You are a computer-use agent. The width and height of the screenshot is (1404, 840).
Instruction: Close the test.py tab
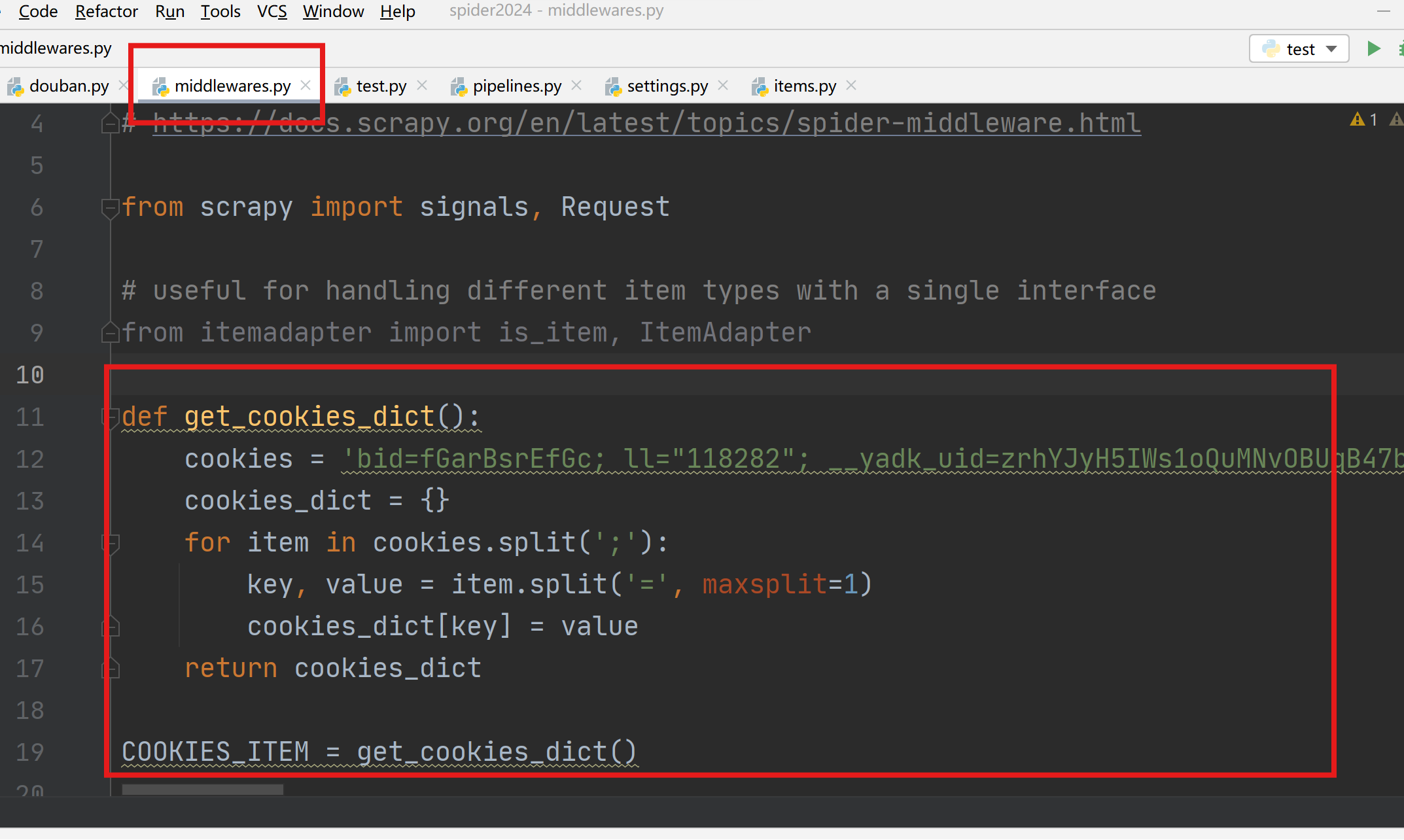tap(422, 86)
